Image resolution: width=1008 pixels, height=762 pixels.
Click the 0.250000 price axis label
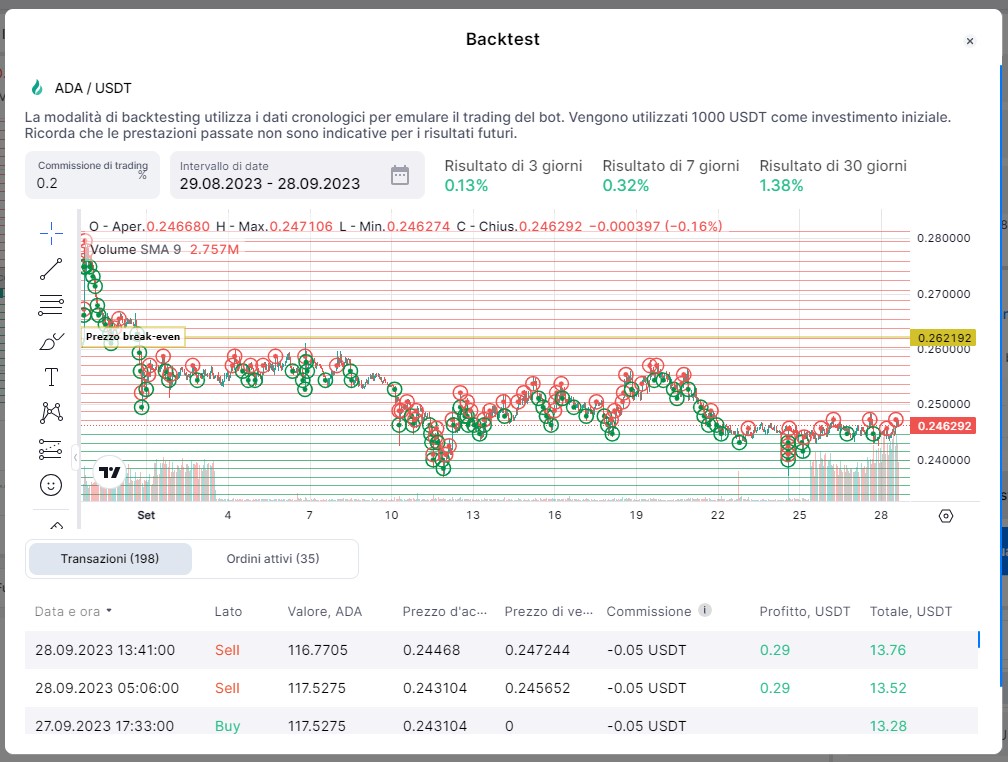944,404
